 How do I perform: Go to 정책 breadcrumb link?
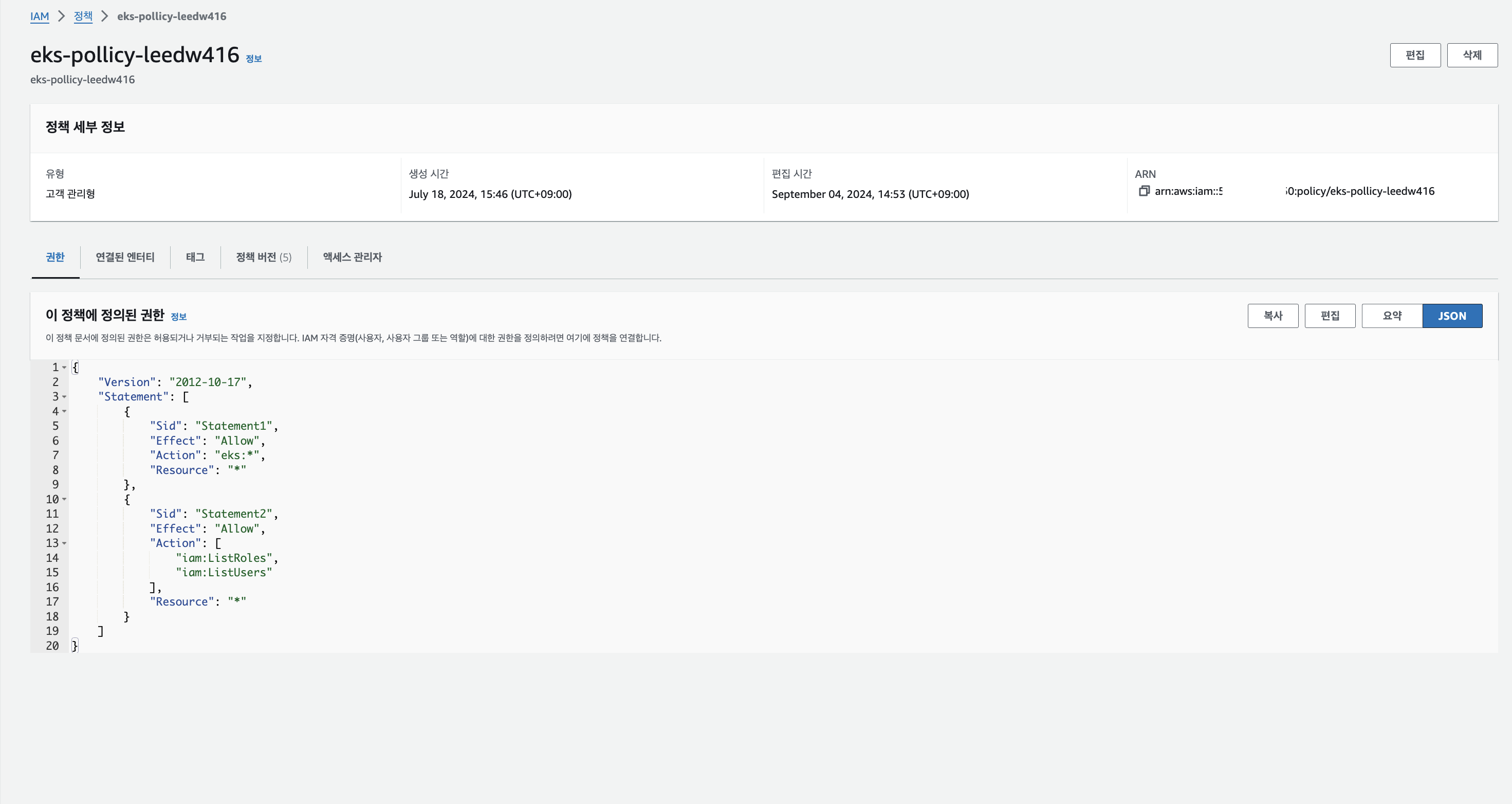pos(83,16)
